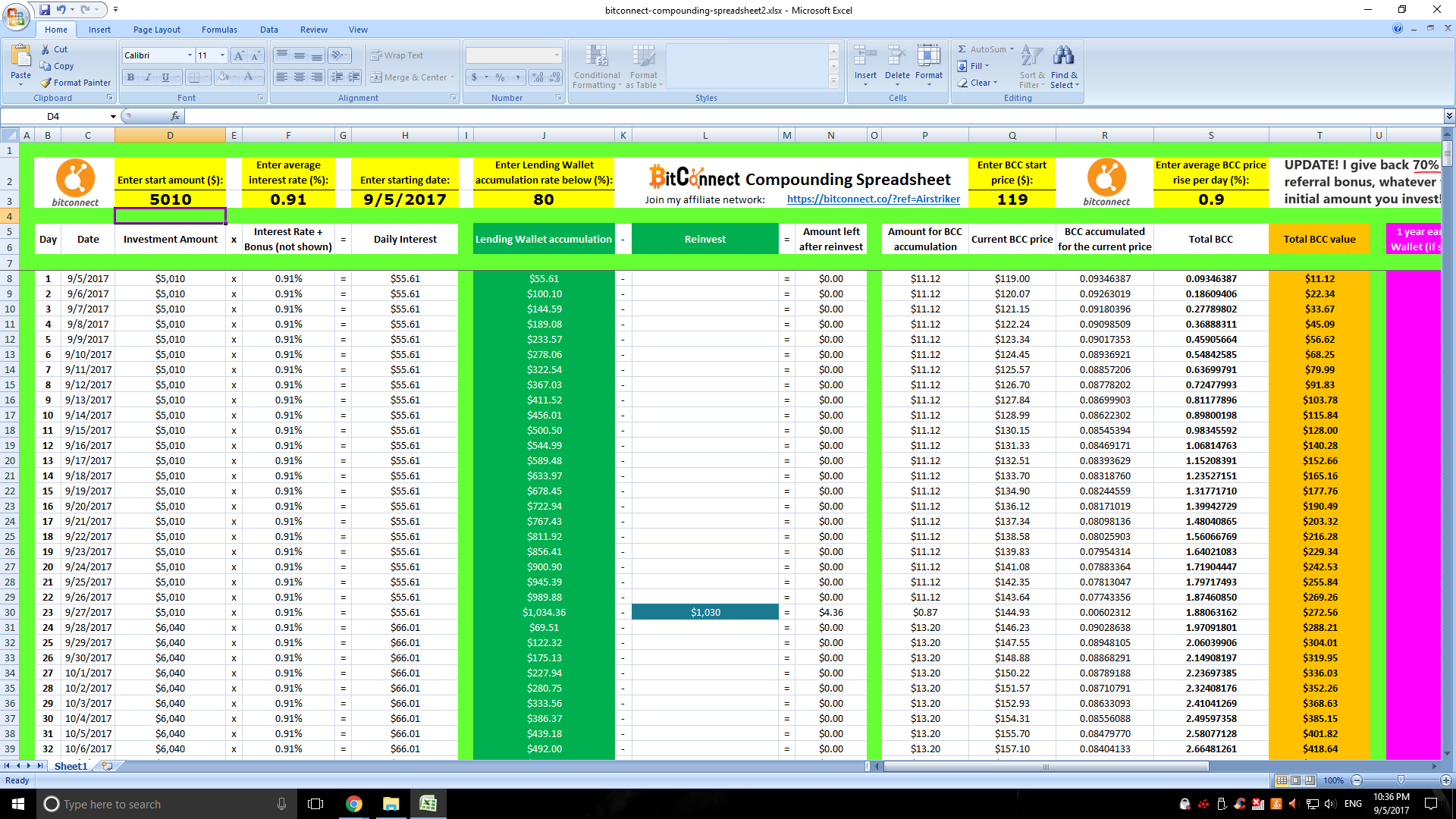Click column D header
Image resolution: width=1456 pixels, height=819 pixels.
[170, 135]
